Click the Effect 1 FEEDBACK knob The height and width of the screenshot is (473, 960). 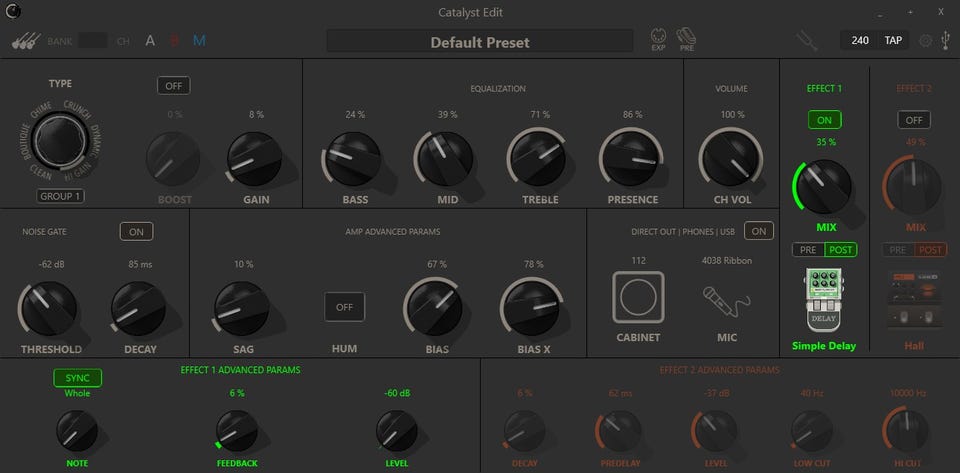[x=236, y=431]
